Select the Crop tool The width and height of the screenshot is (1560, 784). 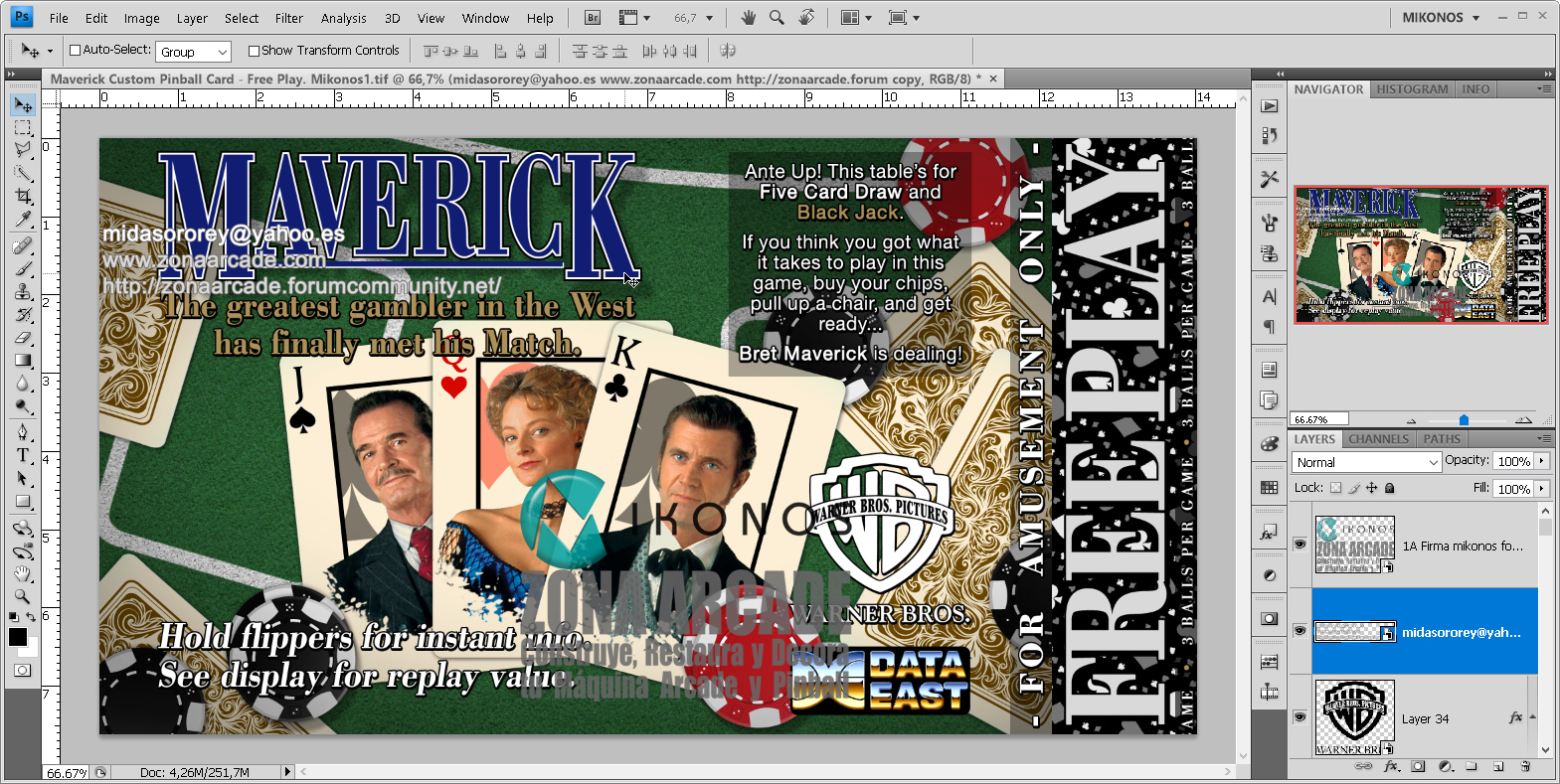[22, 196]
